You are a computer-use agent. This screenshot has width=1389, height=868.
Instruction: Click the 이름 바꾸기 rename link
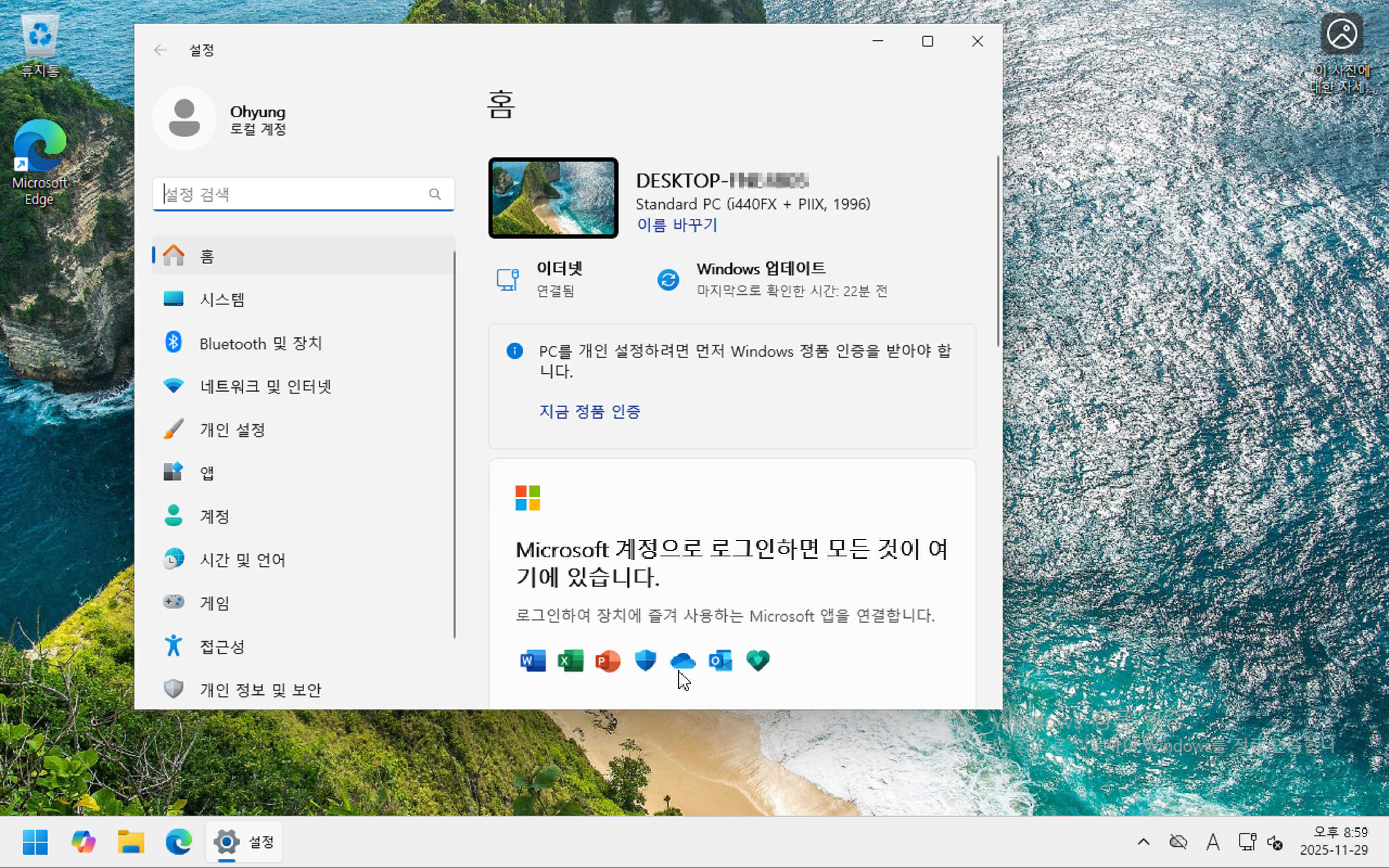(x=677, y=225)
